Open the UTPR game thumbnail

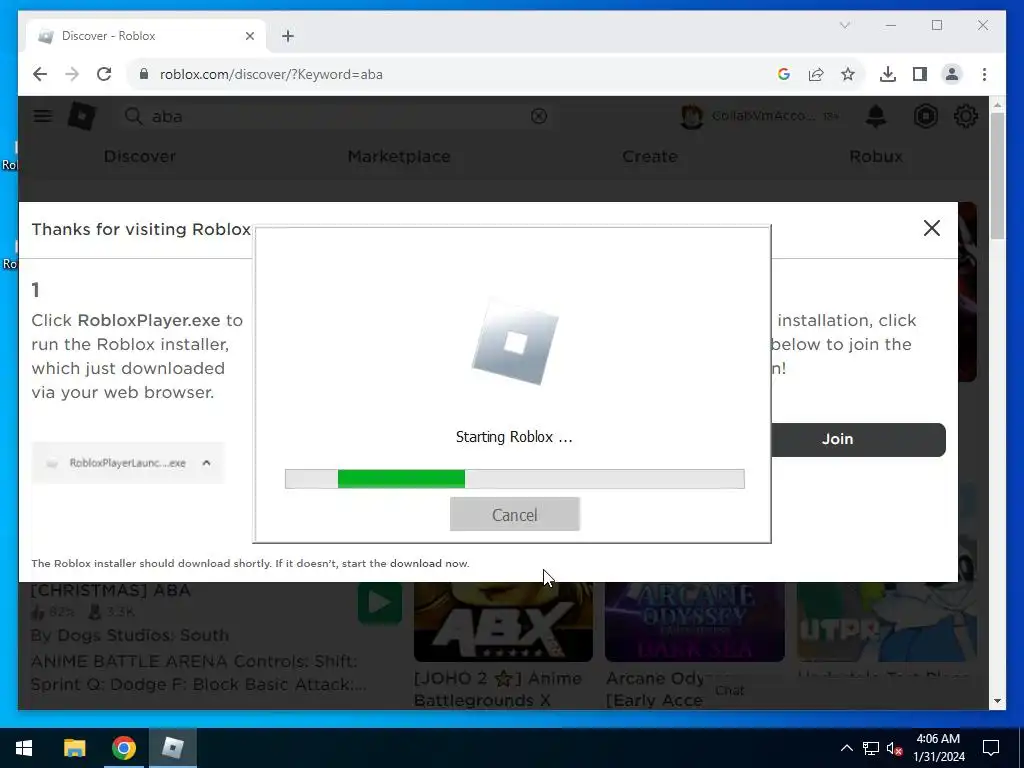pos(886,622)
